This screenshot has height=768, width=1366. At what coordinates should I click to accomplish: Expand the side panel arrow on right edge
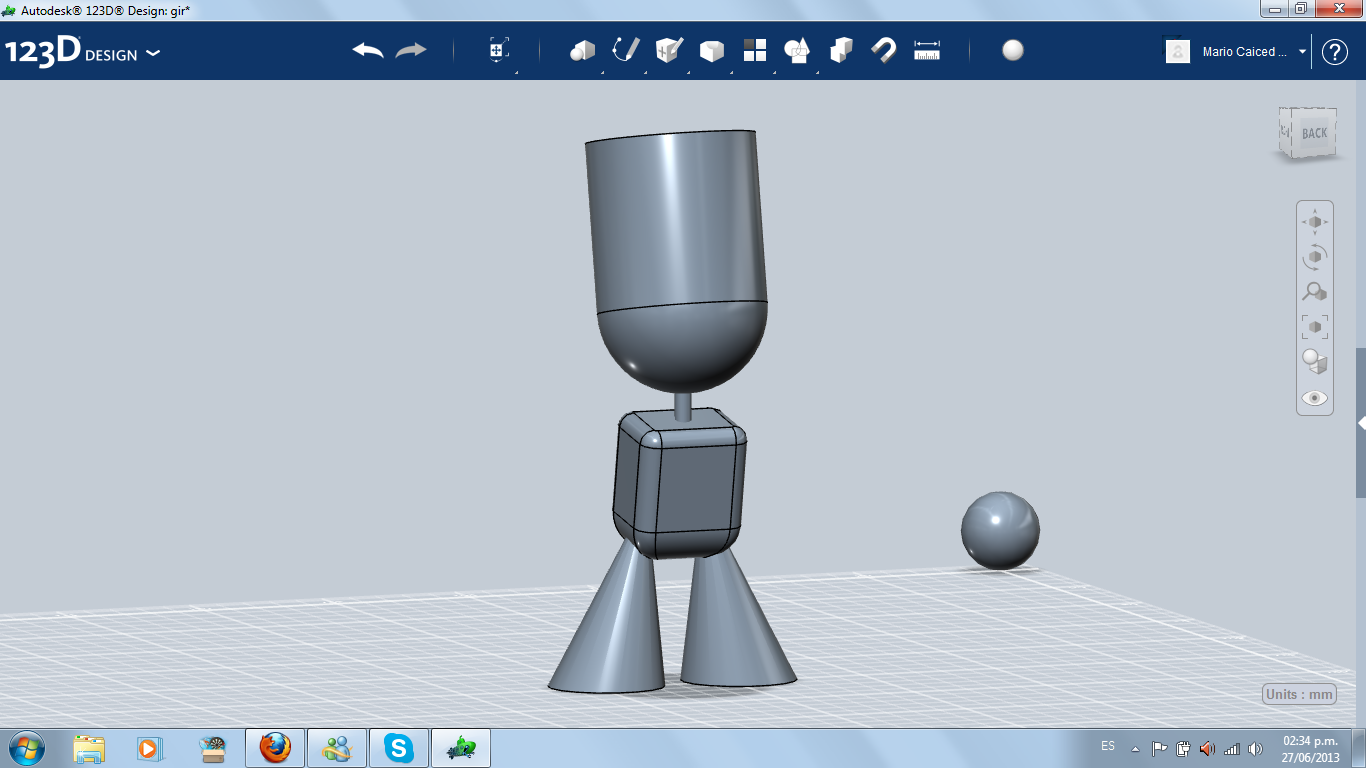click(1361, 423)
